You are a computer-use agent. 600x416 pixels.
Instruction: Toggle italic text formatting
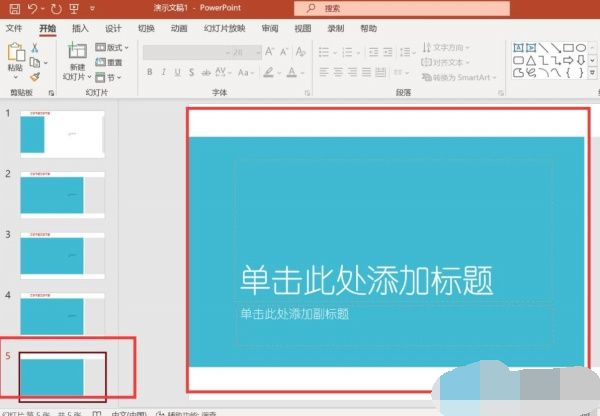pyautogui.click(x=164, y=72)
